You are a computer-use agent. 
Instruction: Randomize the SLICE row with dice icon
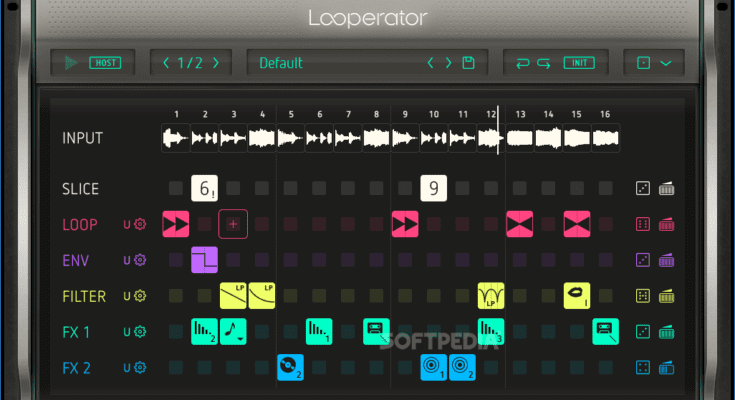click(644, 188)
